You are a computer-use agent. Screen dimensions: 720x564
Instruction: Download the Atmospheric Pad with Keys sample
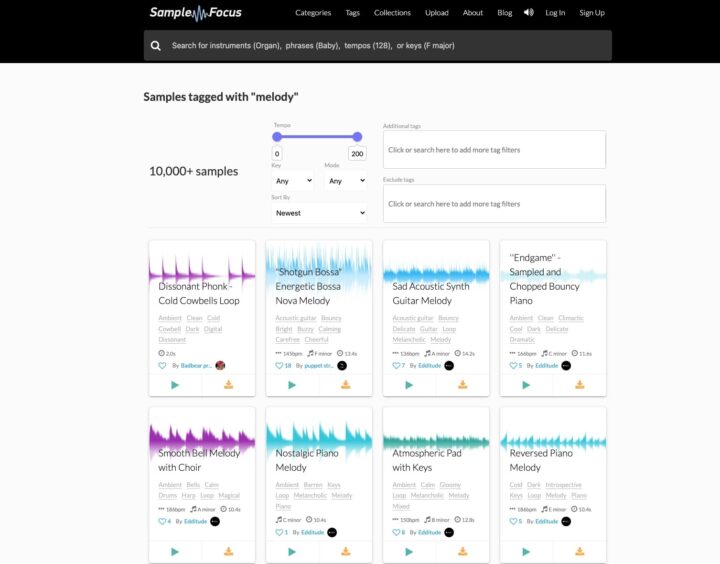click(463, 552)
